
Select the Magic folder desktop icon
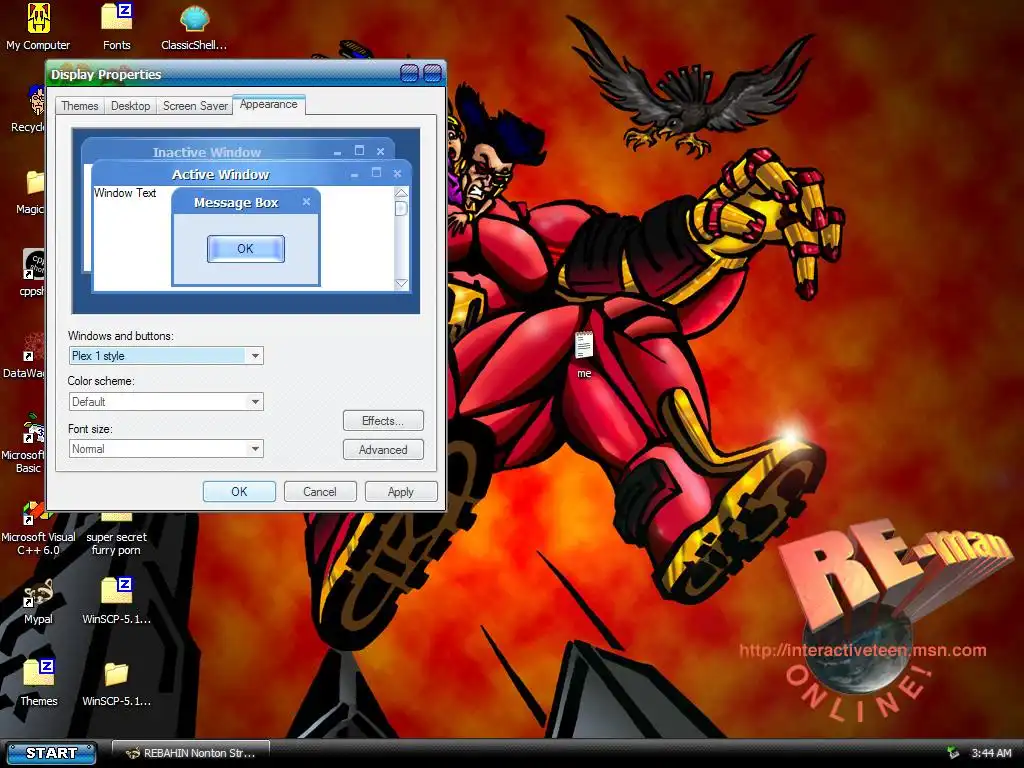[35, 183]
